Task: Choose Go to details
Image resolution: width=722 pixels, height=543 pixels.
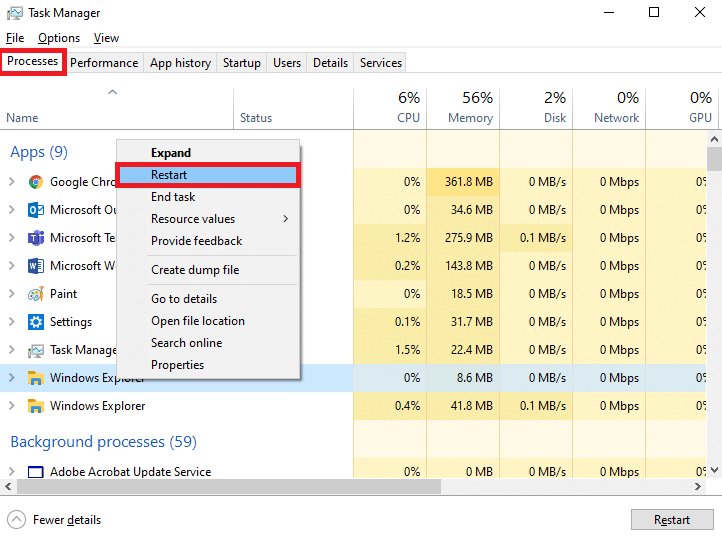Action: pos(208,299)
